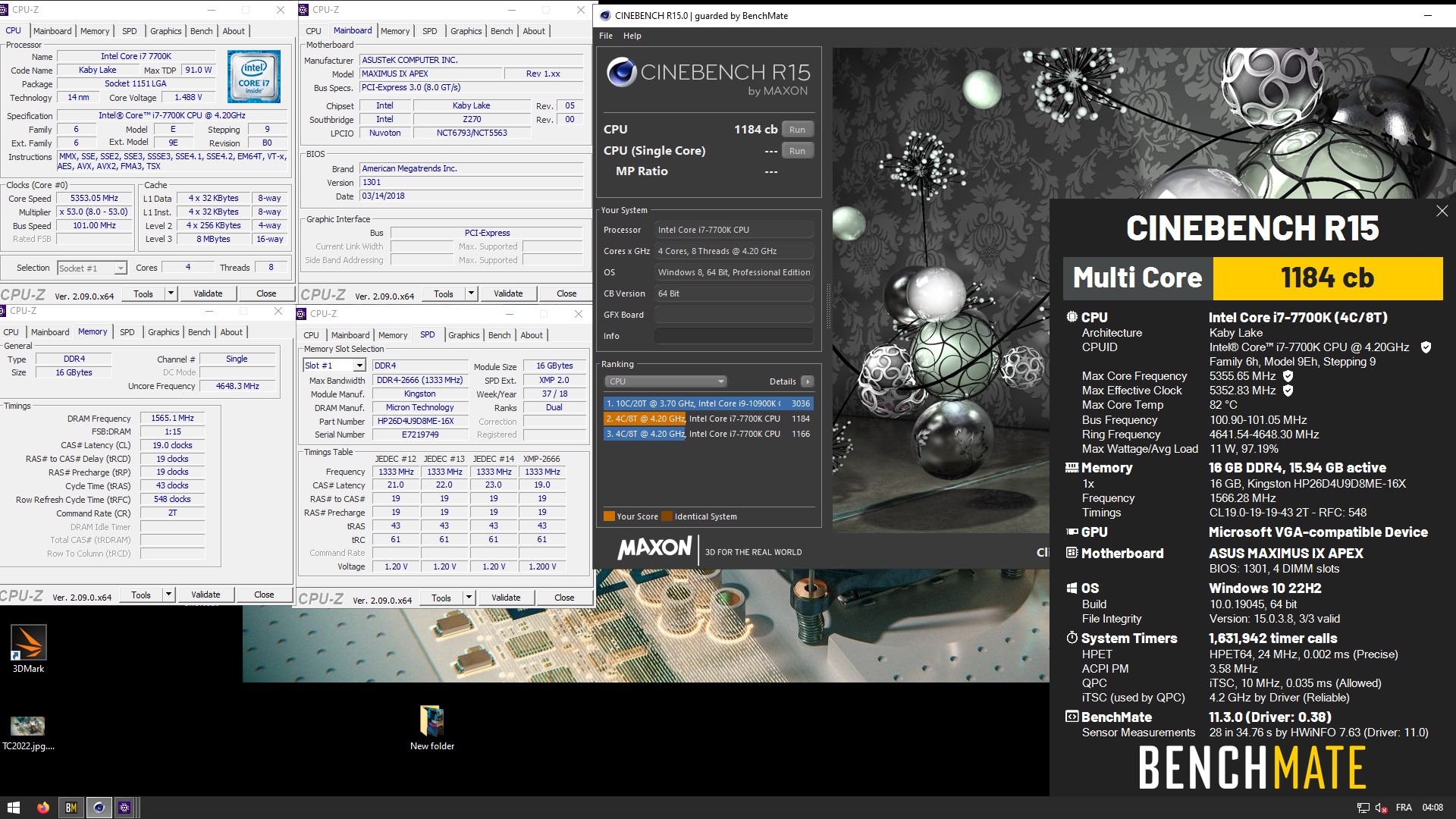Click the CPU-Z taskbar icon
The image size is (1456, 819).
pos(125,808)
